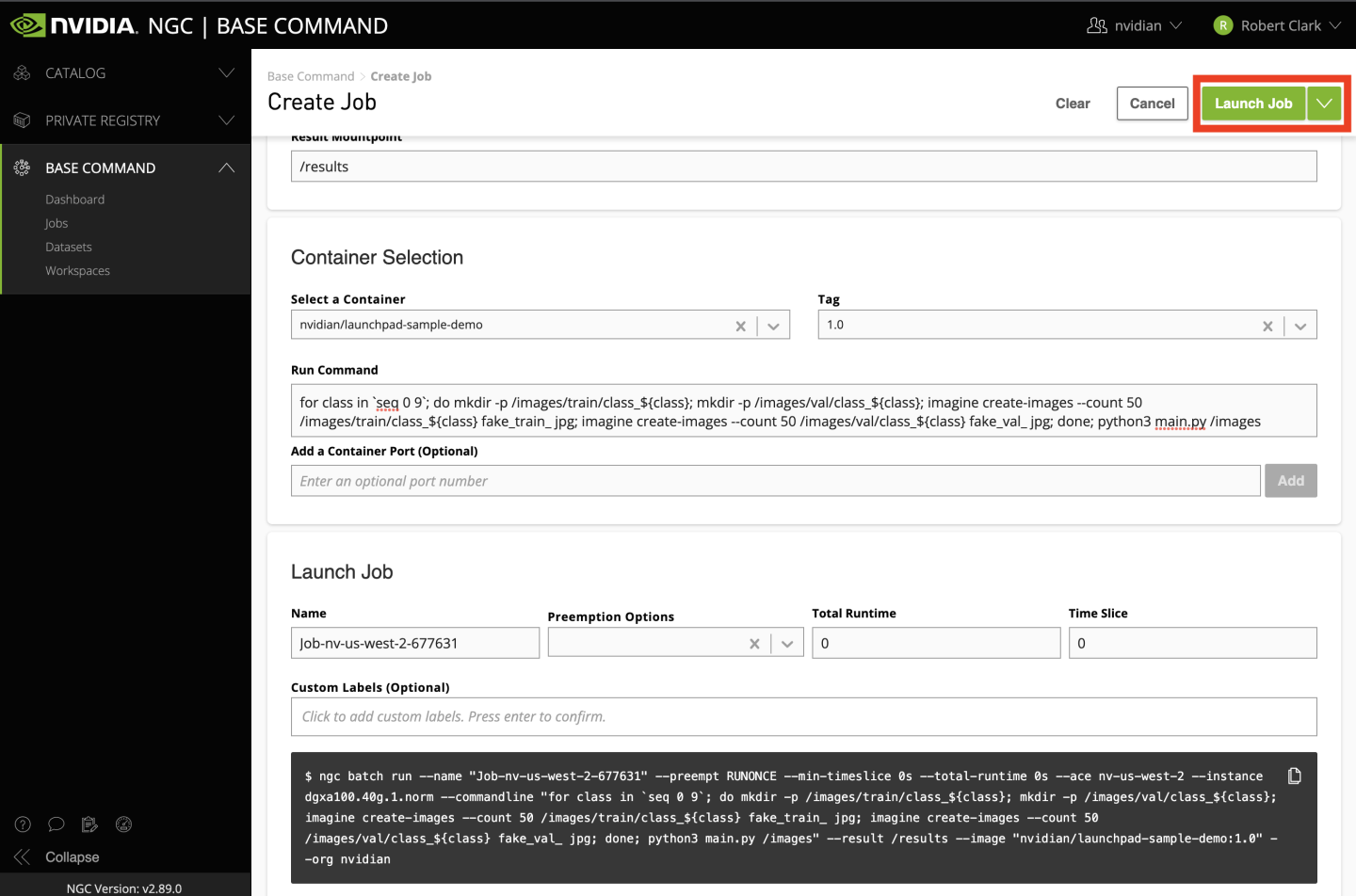
Task: Click the Base Command breadcrumb link
Action: pyautogui.click(x=311, y=76)
